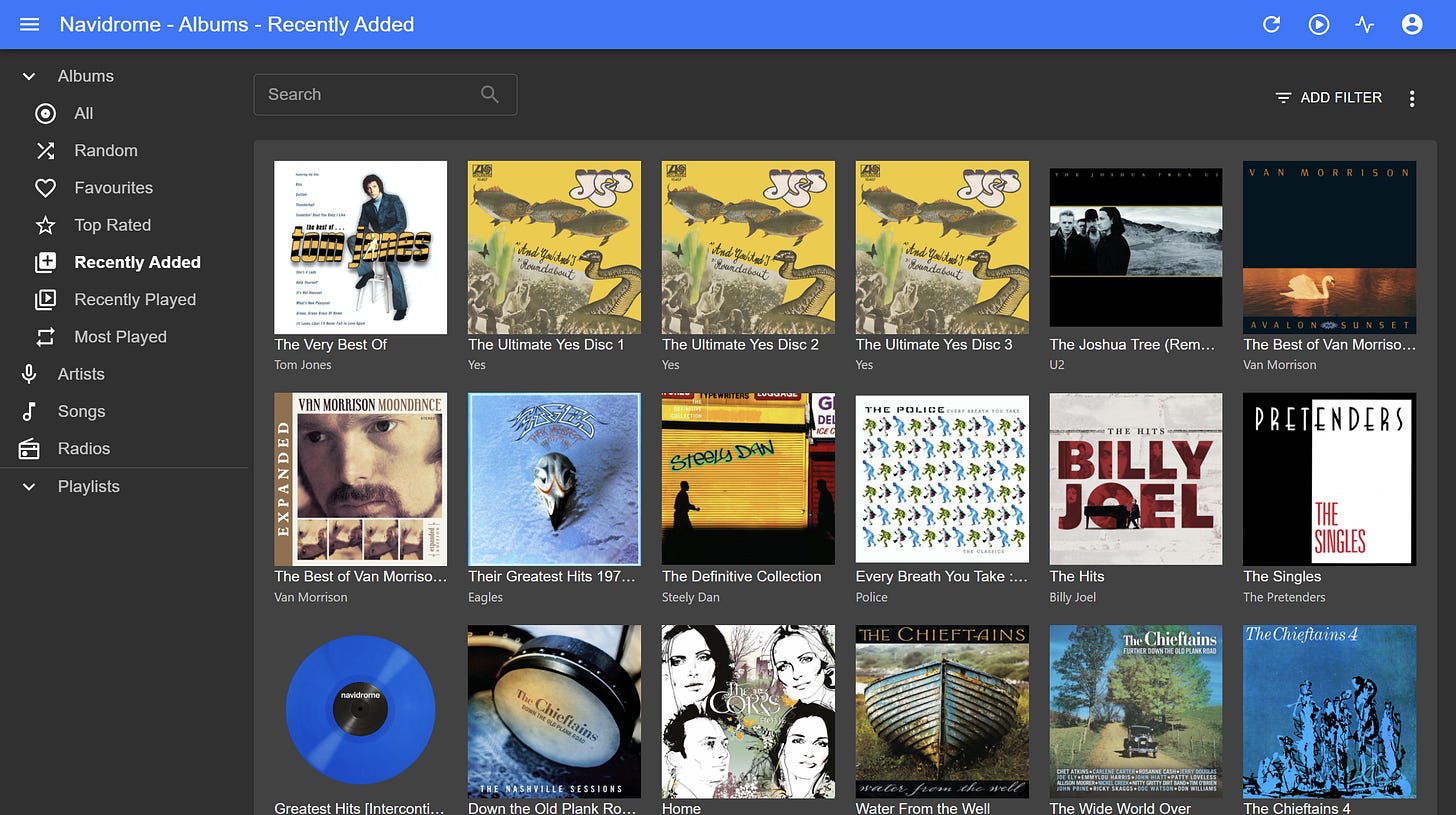Collapse the Albums section chevron
This screenshot has height=815, width=1456.
point(29,76)
